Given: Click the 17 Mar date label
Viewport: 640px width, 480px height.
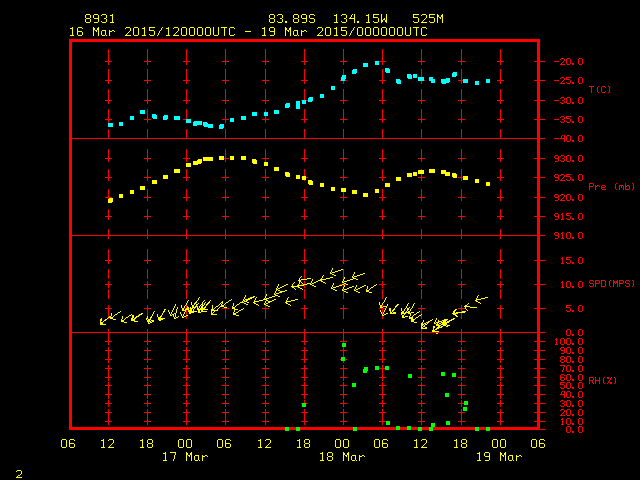Looking at the screenshot, I should (x=185, y=457).
